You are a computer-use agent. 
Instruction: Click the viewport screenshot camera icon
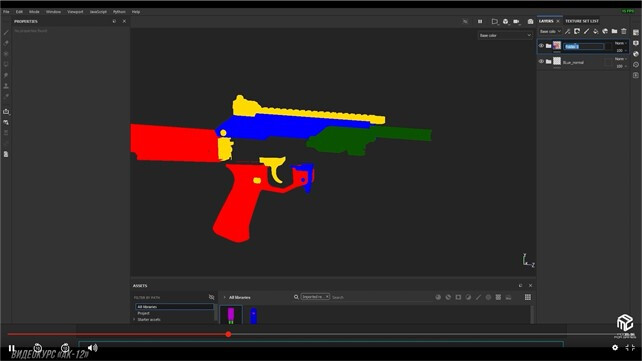pyautogui.click(x=530, y=21)
